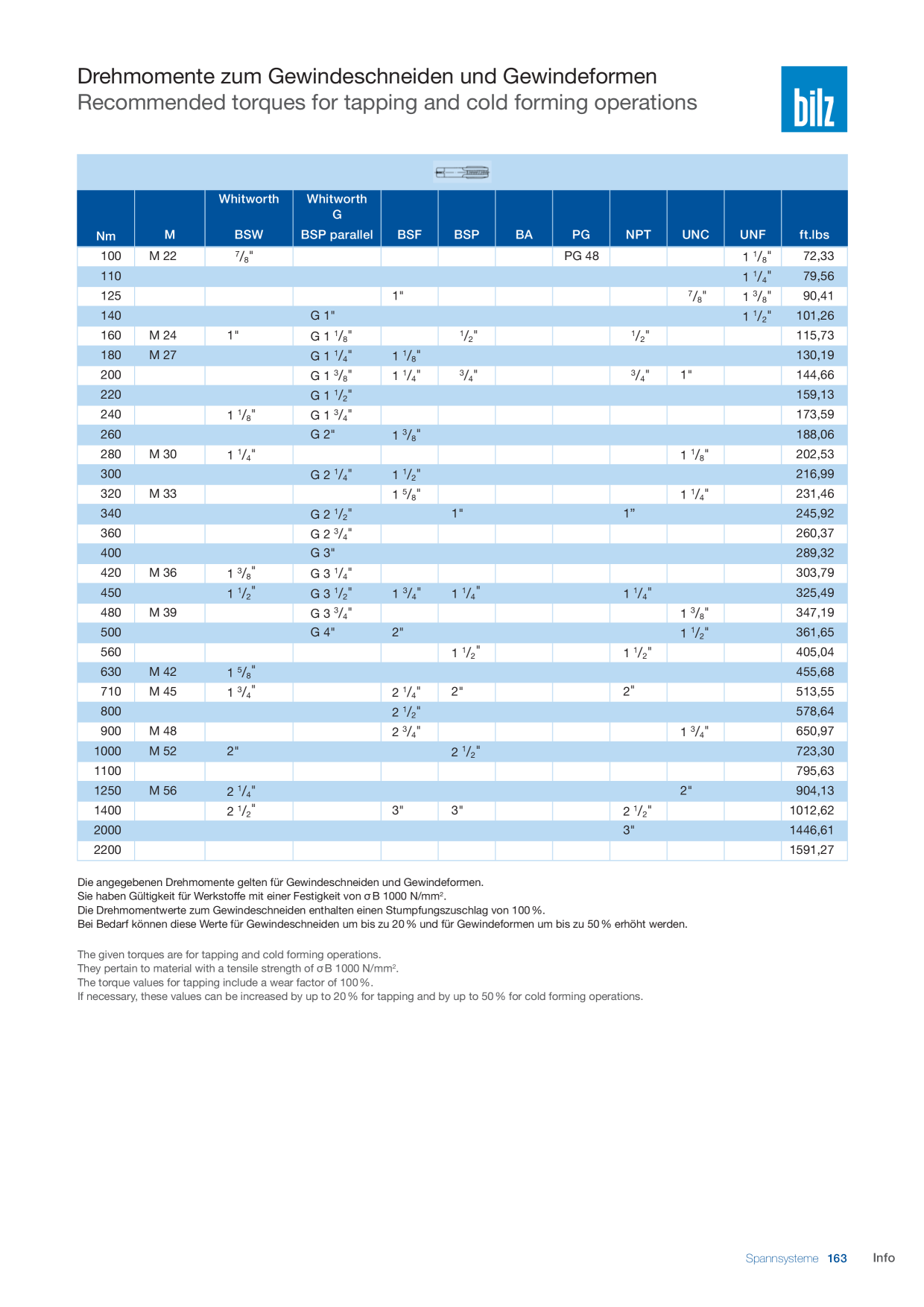Select the M 30 cell
The width and height of the screenshot is (924, 1307).
[162, 454]
